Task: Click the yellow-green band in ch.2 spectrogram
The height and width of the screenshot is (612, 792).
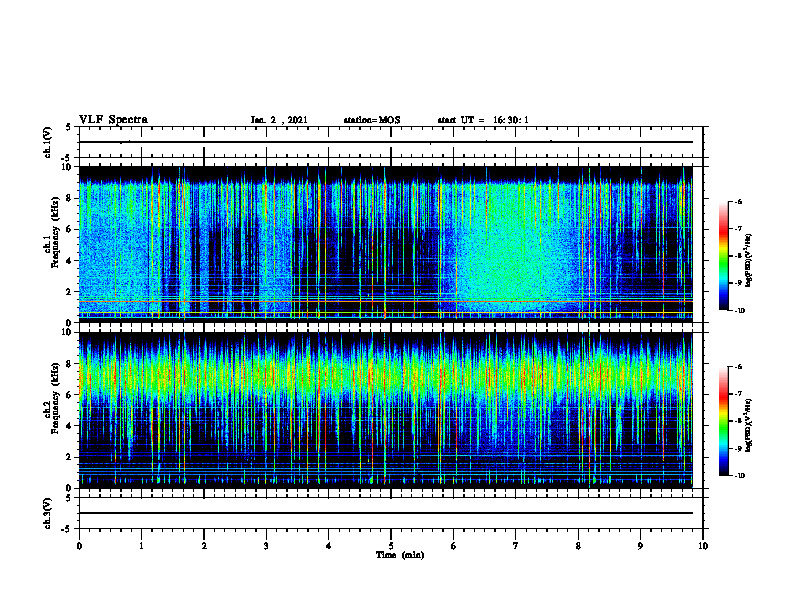Action: 386,376
